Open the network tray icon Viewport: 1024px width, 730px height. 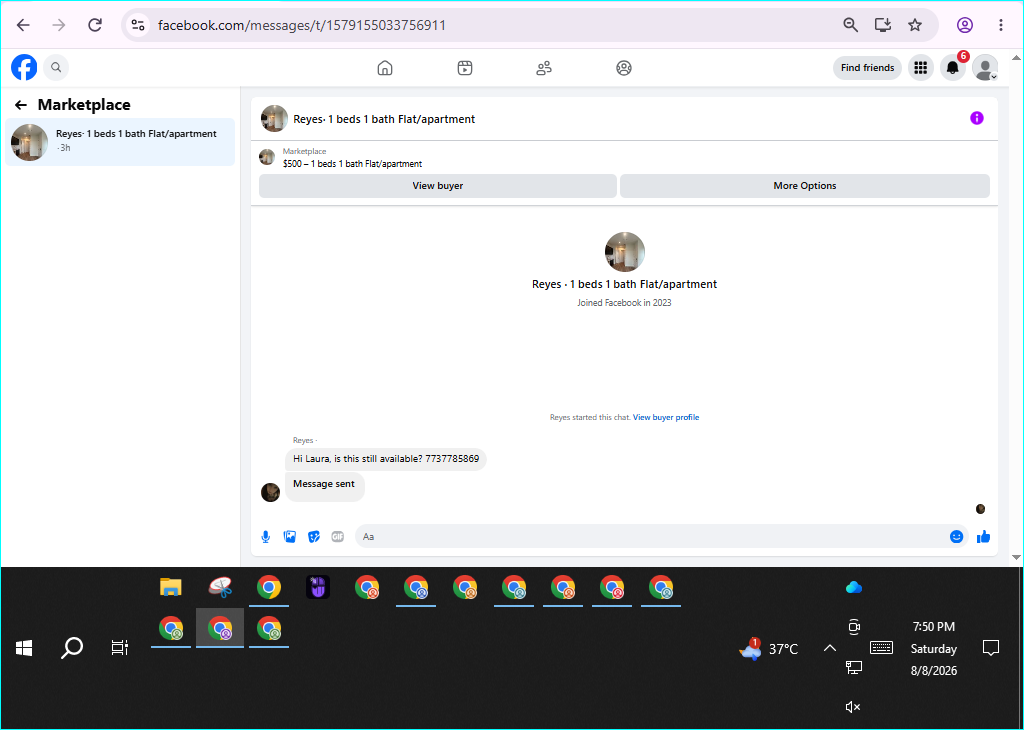pyautogui.click(x=854, y=667)
